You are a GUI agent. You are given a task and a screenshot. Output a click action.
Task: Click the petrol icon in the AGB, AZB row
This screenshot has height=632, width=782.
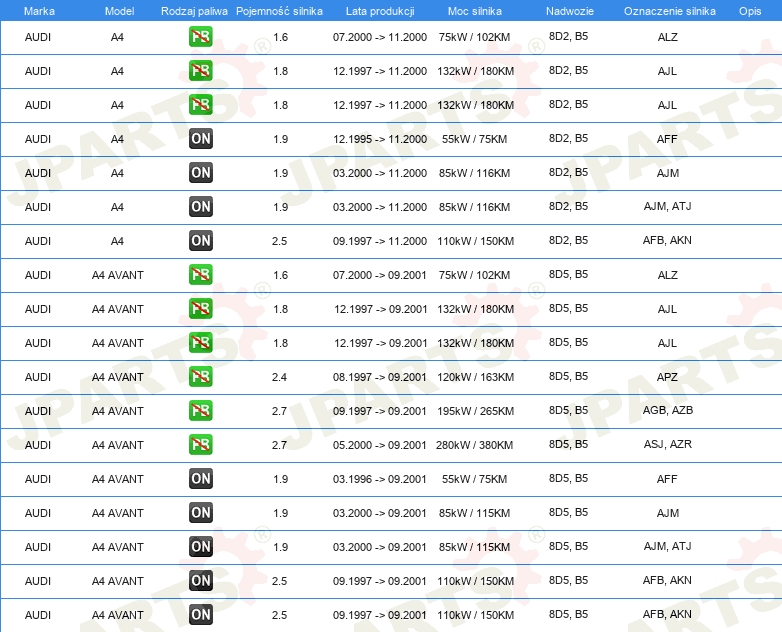200,411
